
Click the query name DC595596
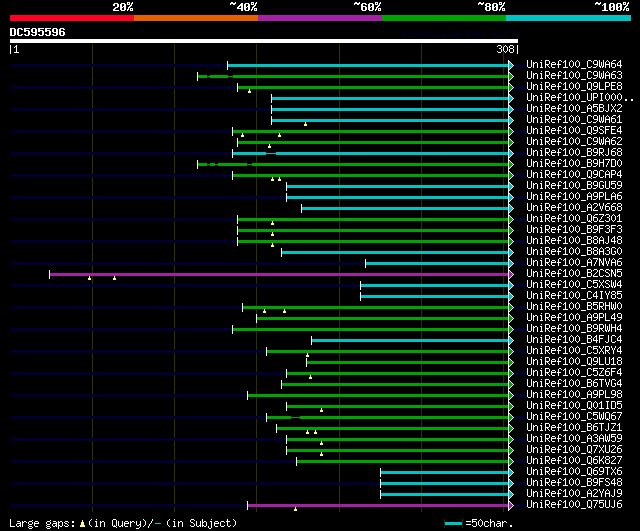click(37, 32)
